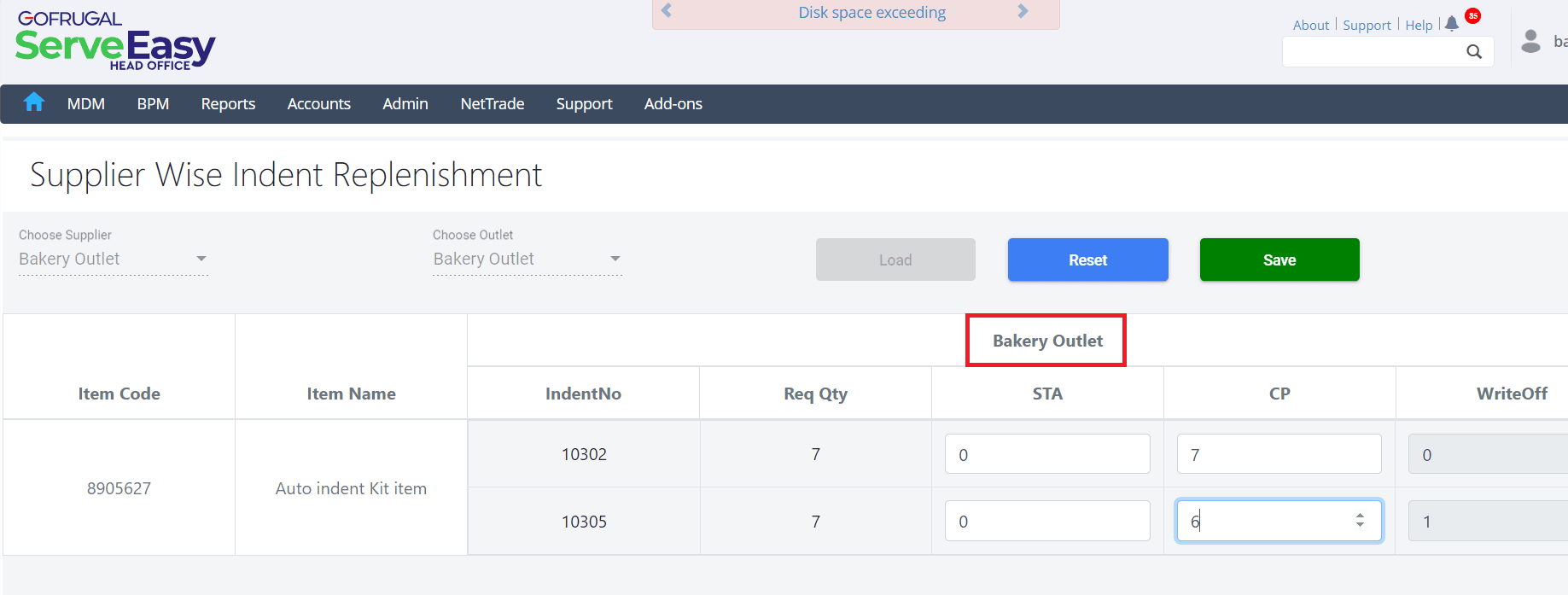Show next alert with right arrow
Image resolution: width=1568 pixels, height=595 pixels.
point(1023,11)
